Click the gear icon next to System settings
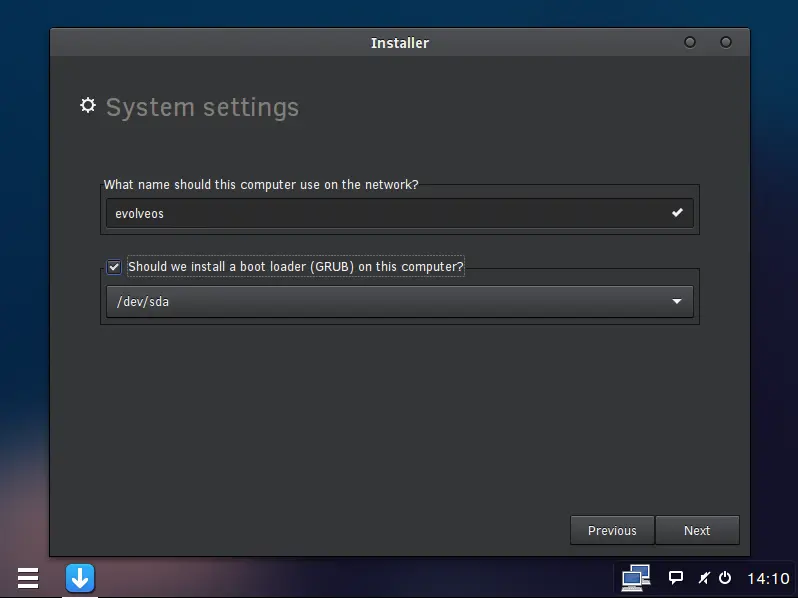Image resolution: width=798 pixels, height=598 pixels. tap(88, 105)
